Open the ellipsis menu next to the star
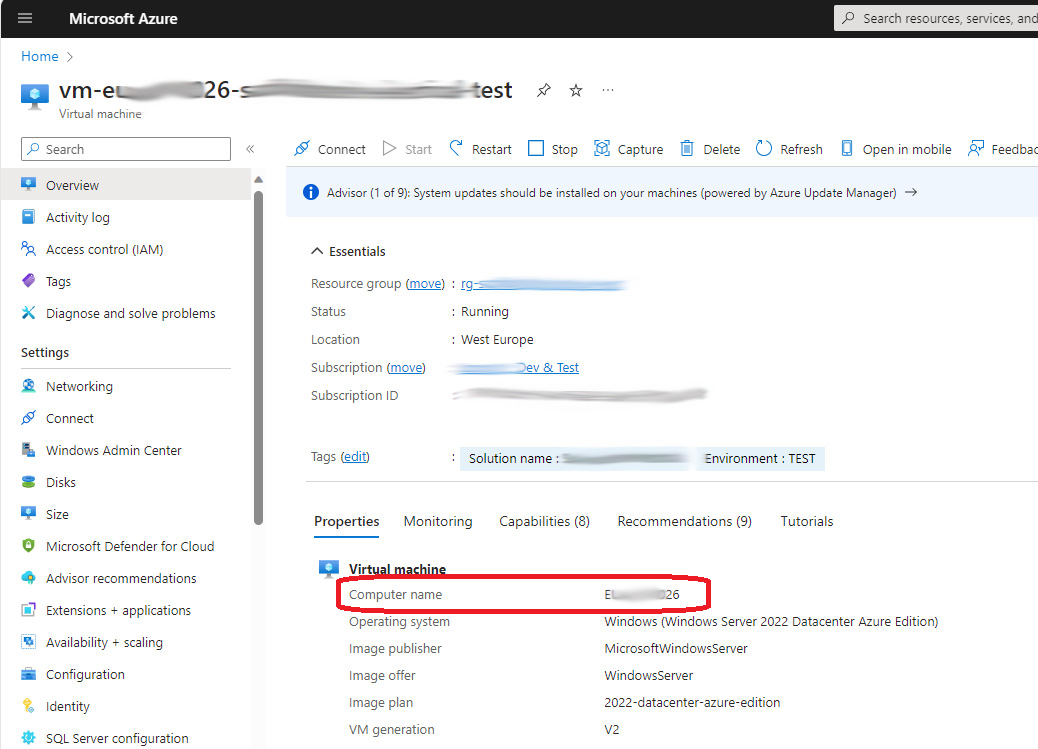Screen dimensions: 1038x749 click(x=607, y=91)
